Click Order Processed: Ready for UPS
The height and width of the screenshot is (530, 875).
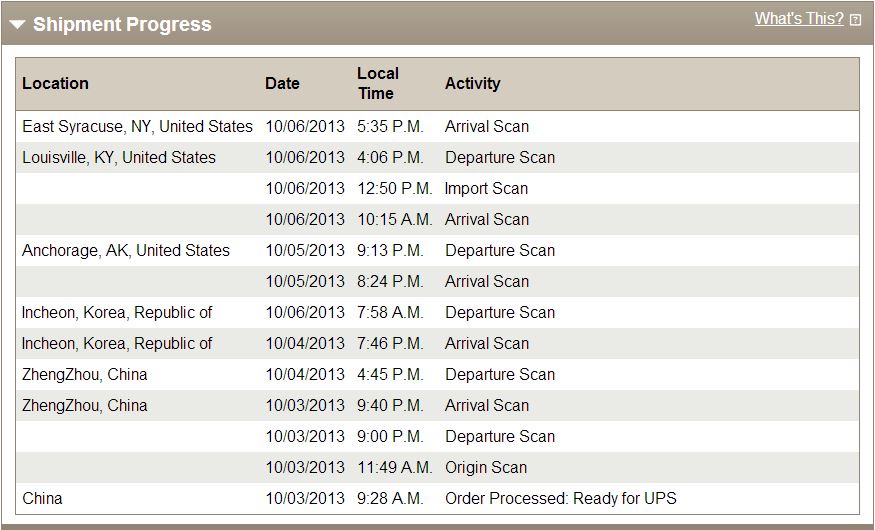pyautogui.click(x=561, y=498)
